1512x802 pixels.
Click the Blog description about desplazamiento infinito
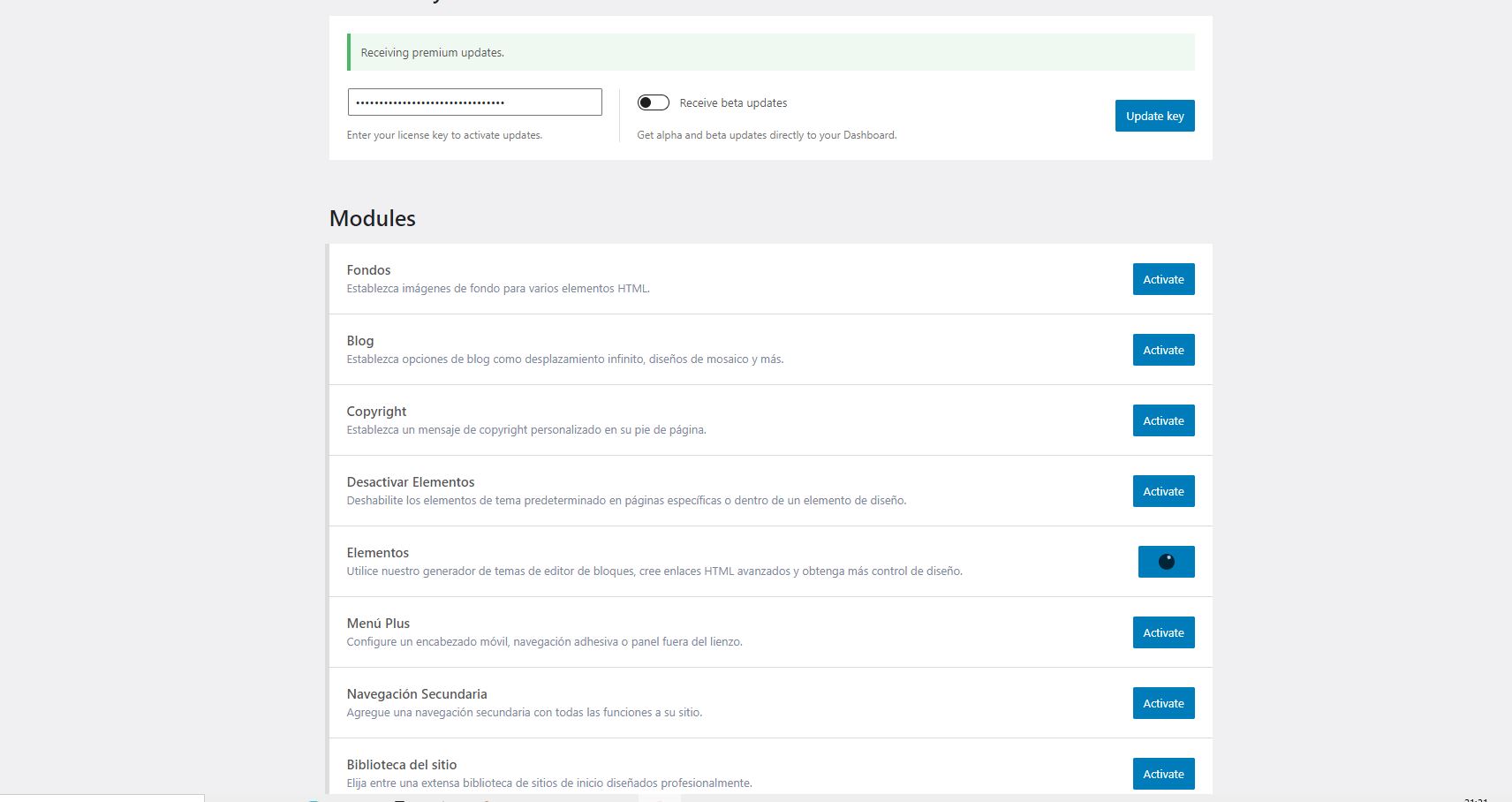(565, 359)
